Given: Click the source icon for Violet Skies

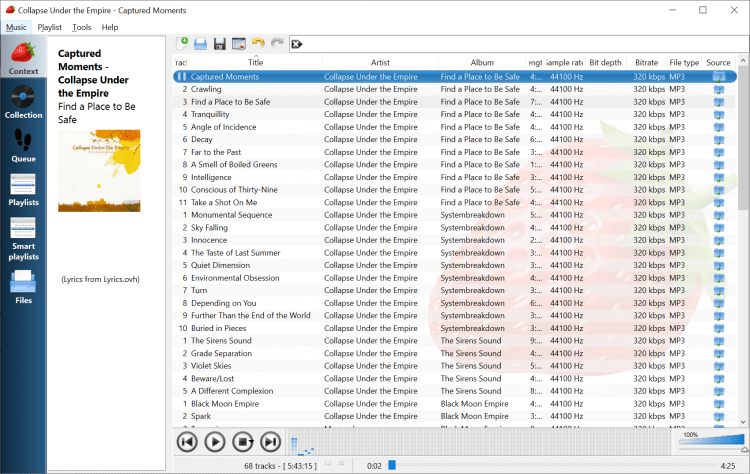Looking at the screenshot, I should 718,366.
